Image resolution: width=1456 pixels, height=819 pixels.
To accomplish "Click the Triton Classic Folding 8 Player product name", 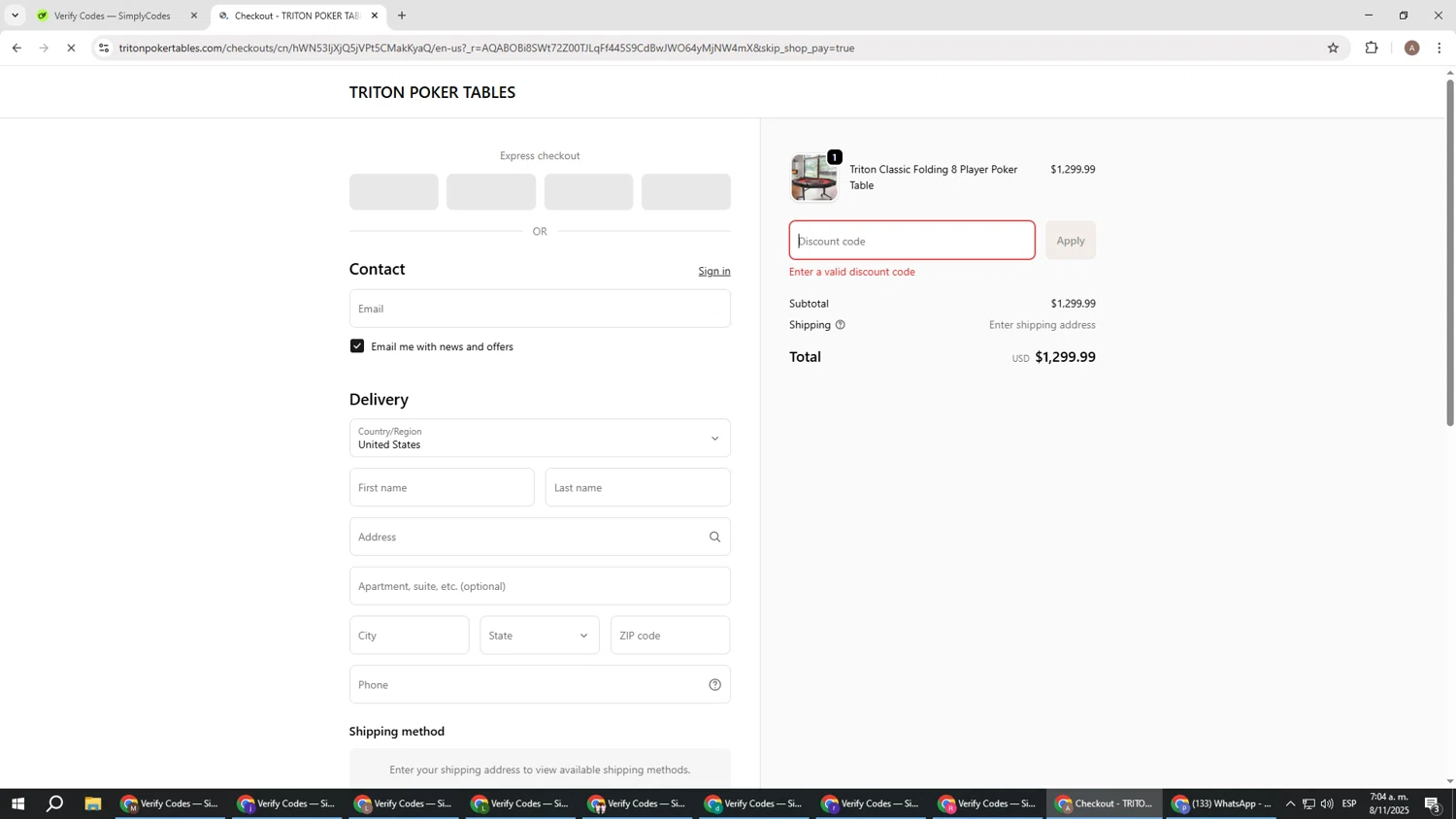I will click(933, 177).
